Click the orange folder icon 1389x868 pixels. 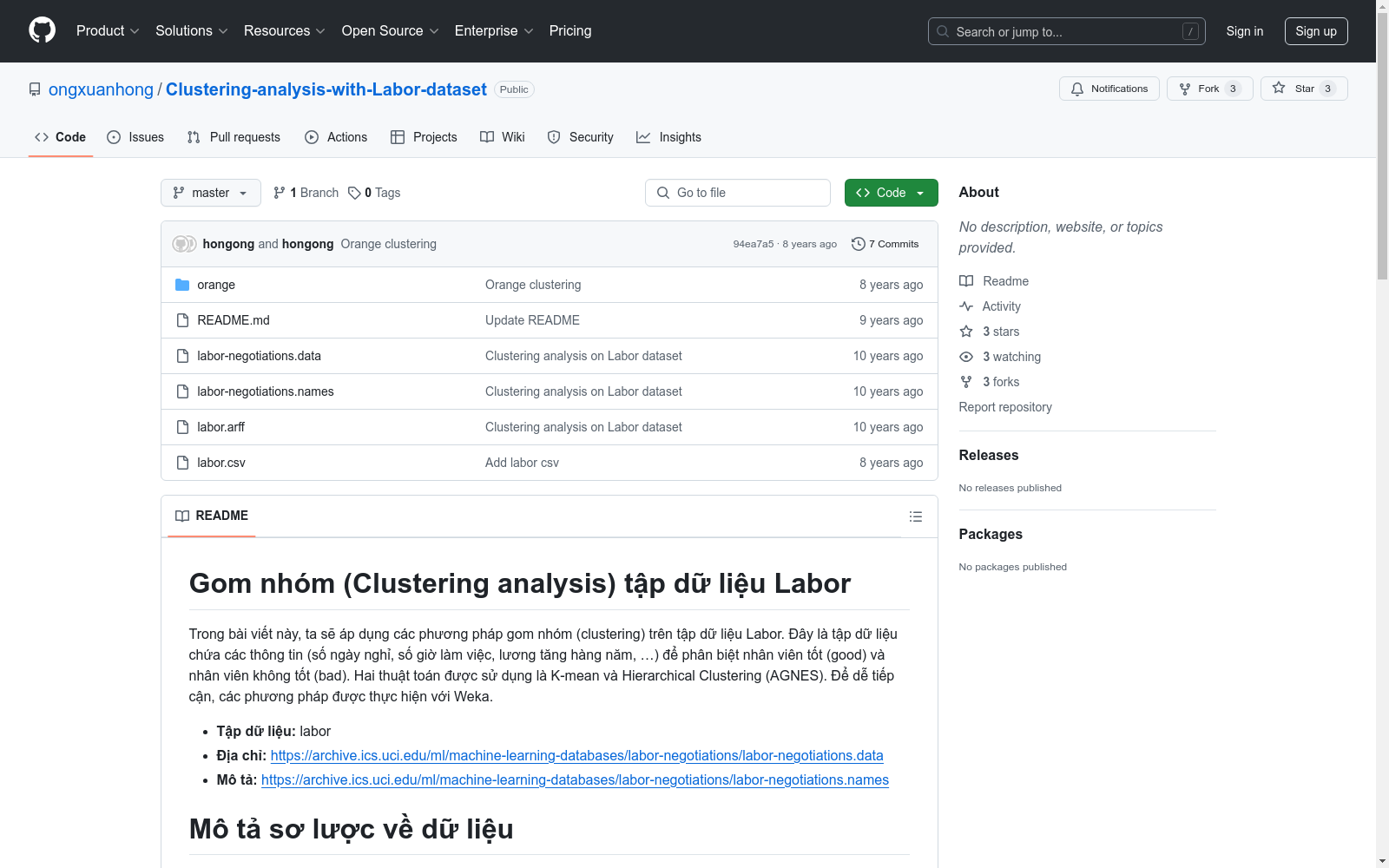[182, 285]
